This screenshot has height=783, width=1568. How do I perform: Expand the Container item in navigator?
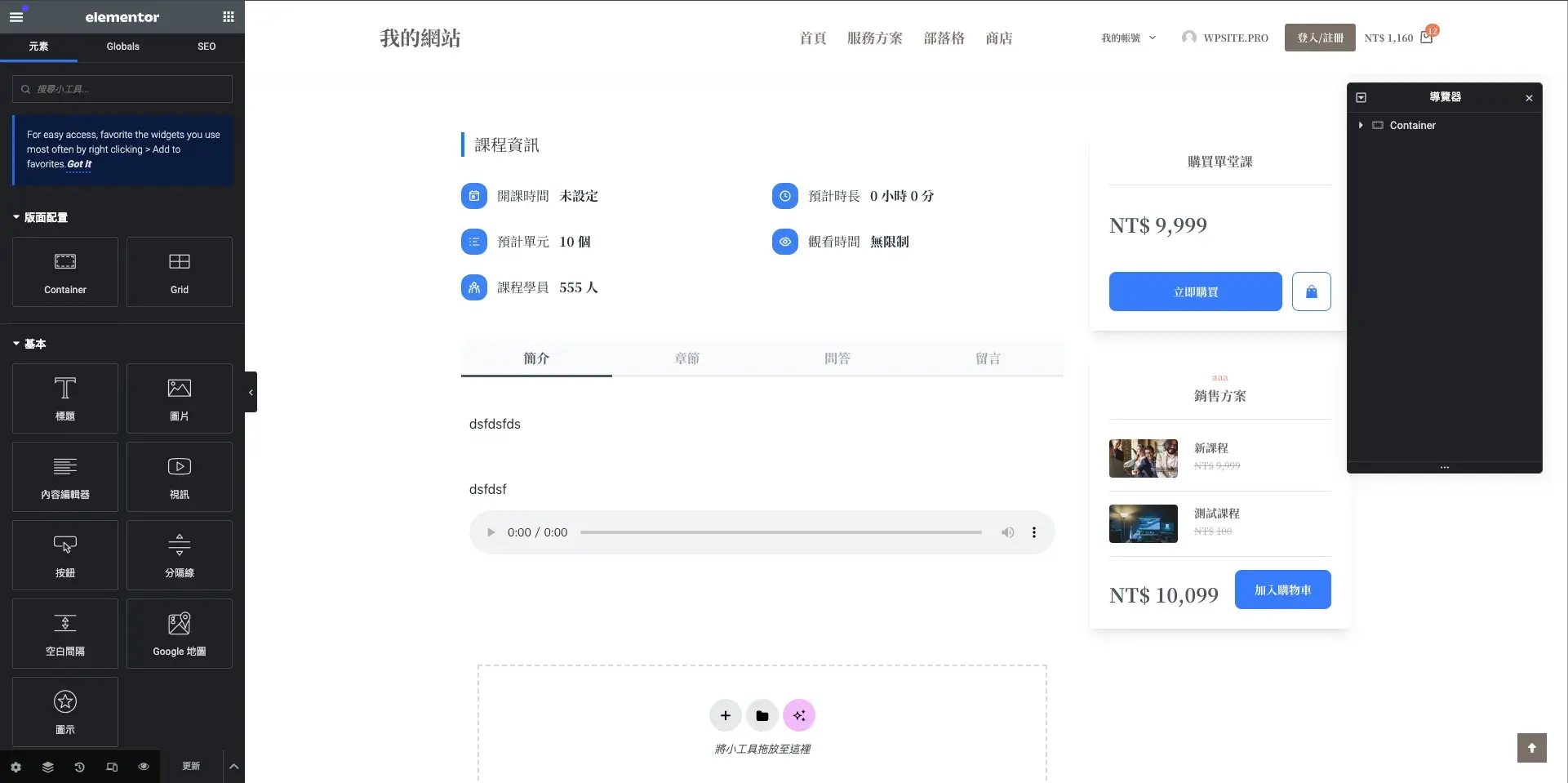coord(1361,125)
